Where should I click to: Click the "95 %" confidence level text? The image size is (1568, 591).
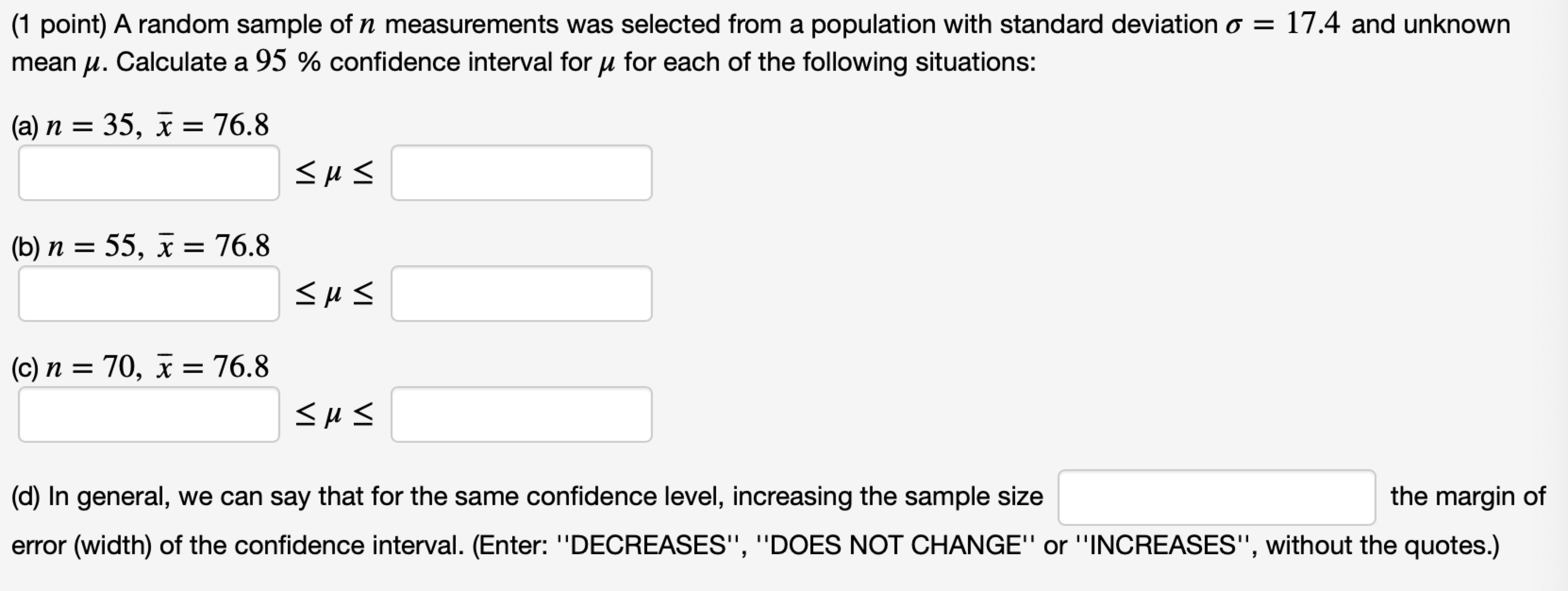(287, 61)
